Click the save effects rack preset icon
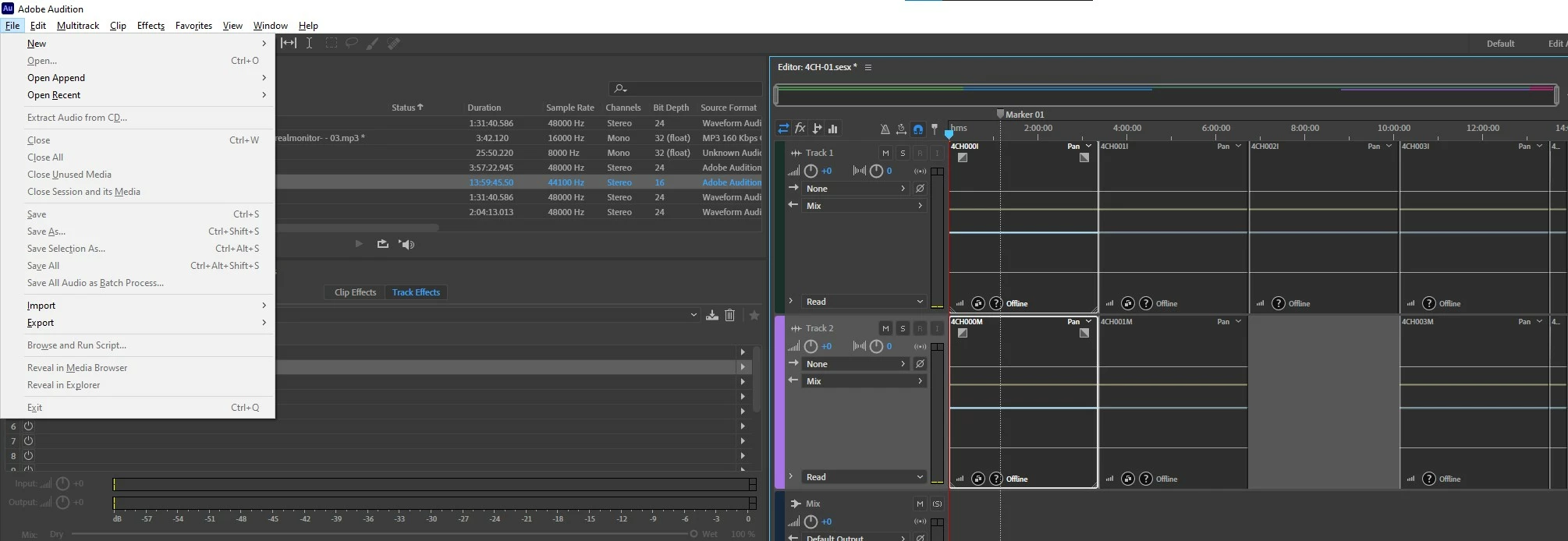 click(711, 315)
